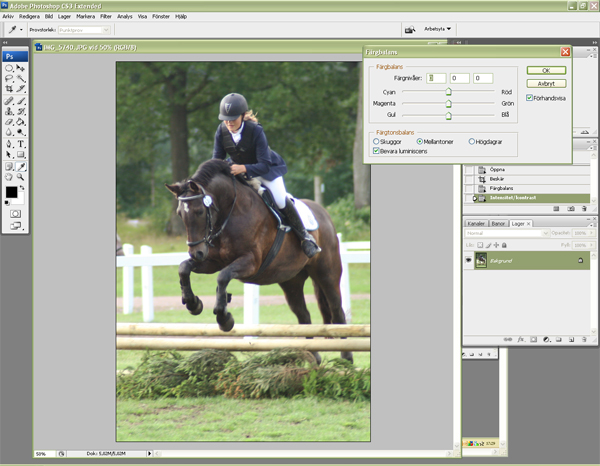Add layer mask icon in Lager panel

[x=533, y=339]
